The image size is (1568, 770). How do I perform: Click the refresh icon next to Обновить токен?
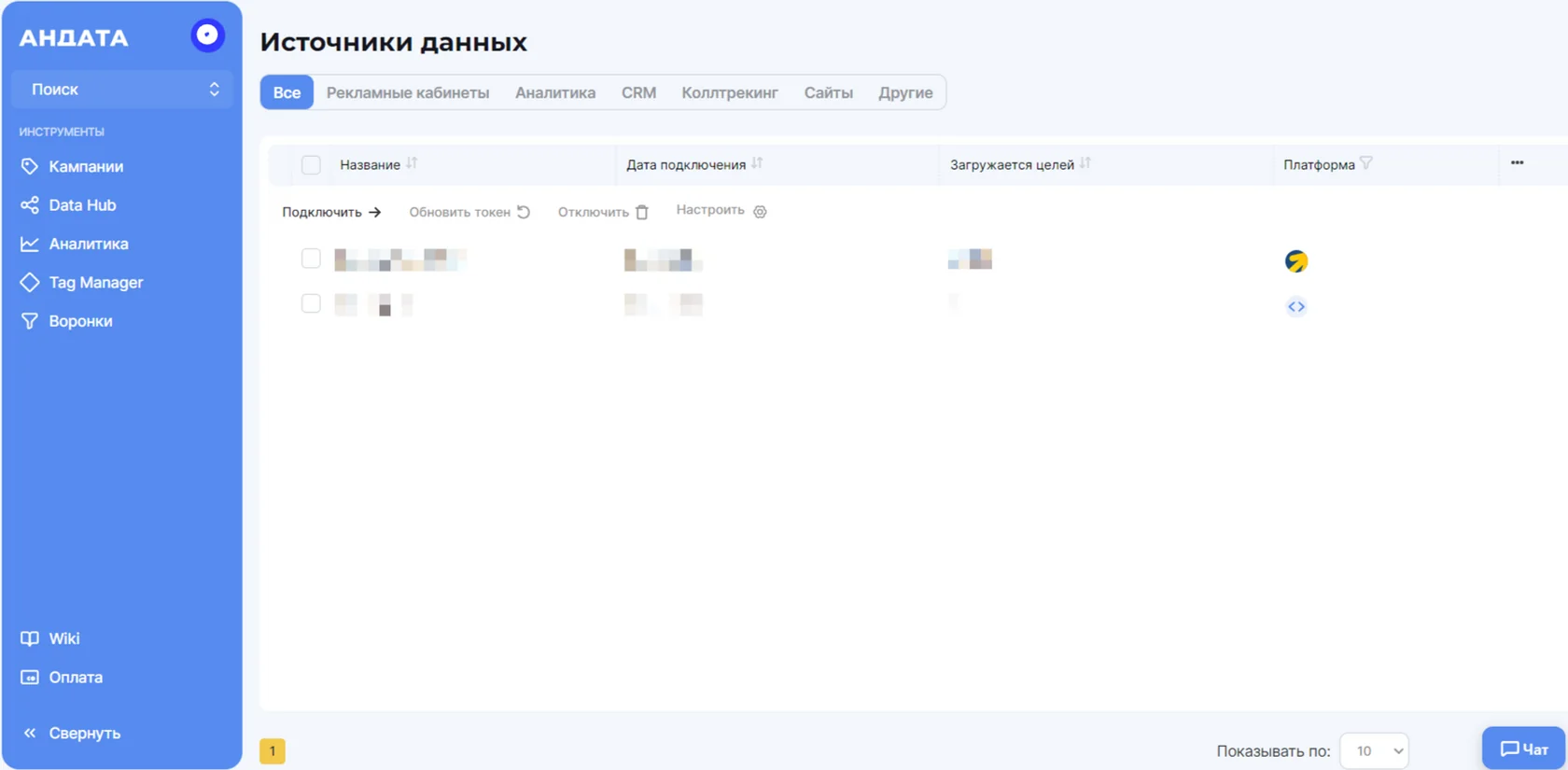click(524, 212)
